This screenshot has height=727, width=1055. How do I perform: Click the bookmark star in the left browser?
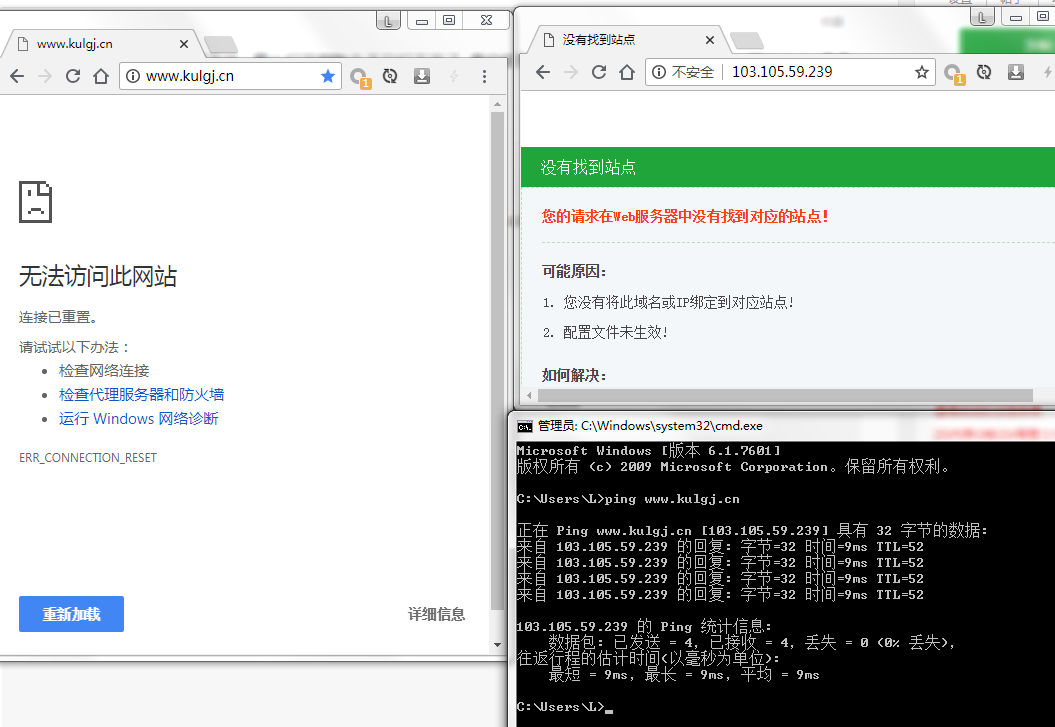[328, 75]
